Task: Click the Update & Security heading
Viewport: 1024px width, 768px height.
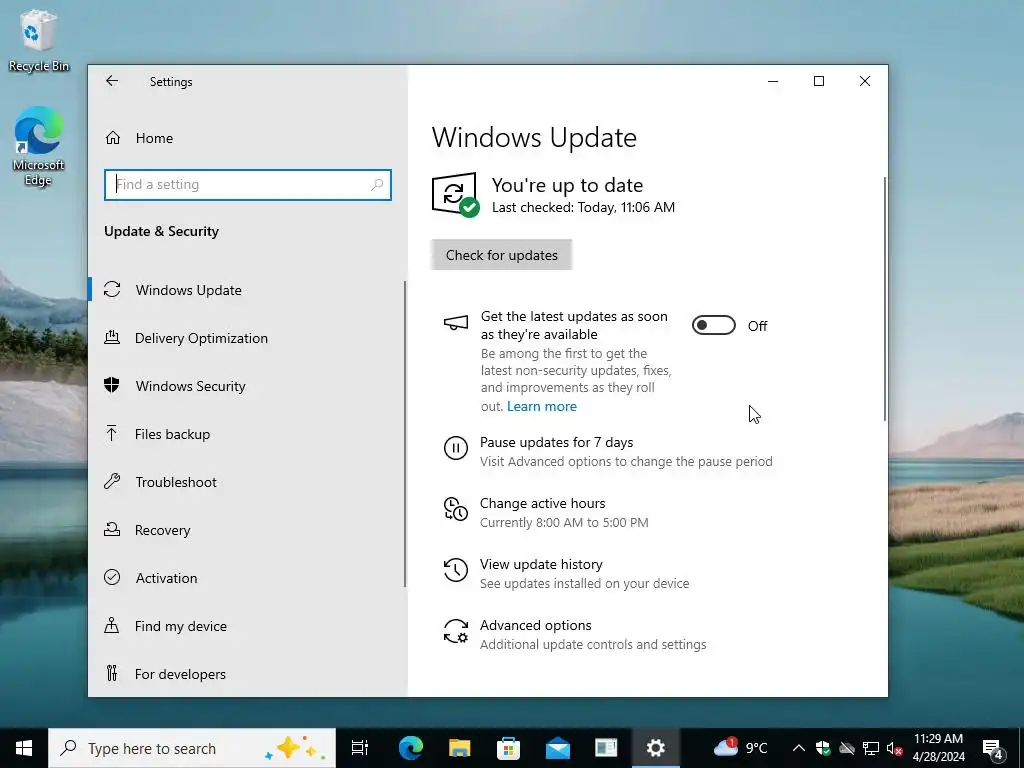Action: (161, 231)
